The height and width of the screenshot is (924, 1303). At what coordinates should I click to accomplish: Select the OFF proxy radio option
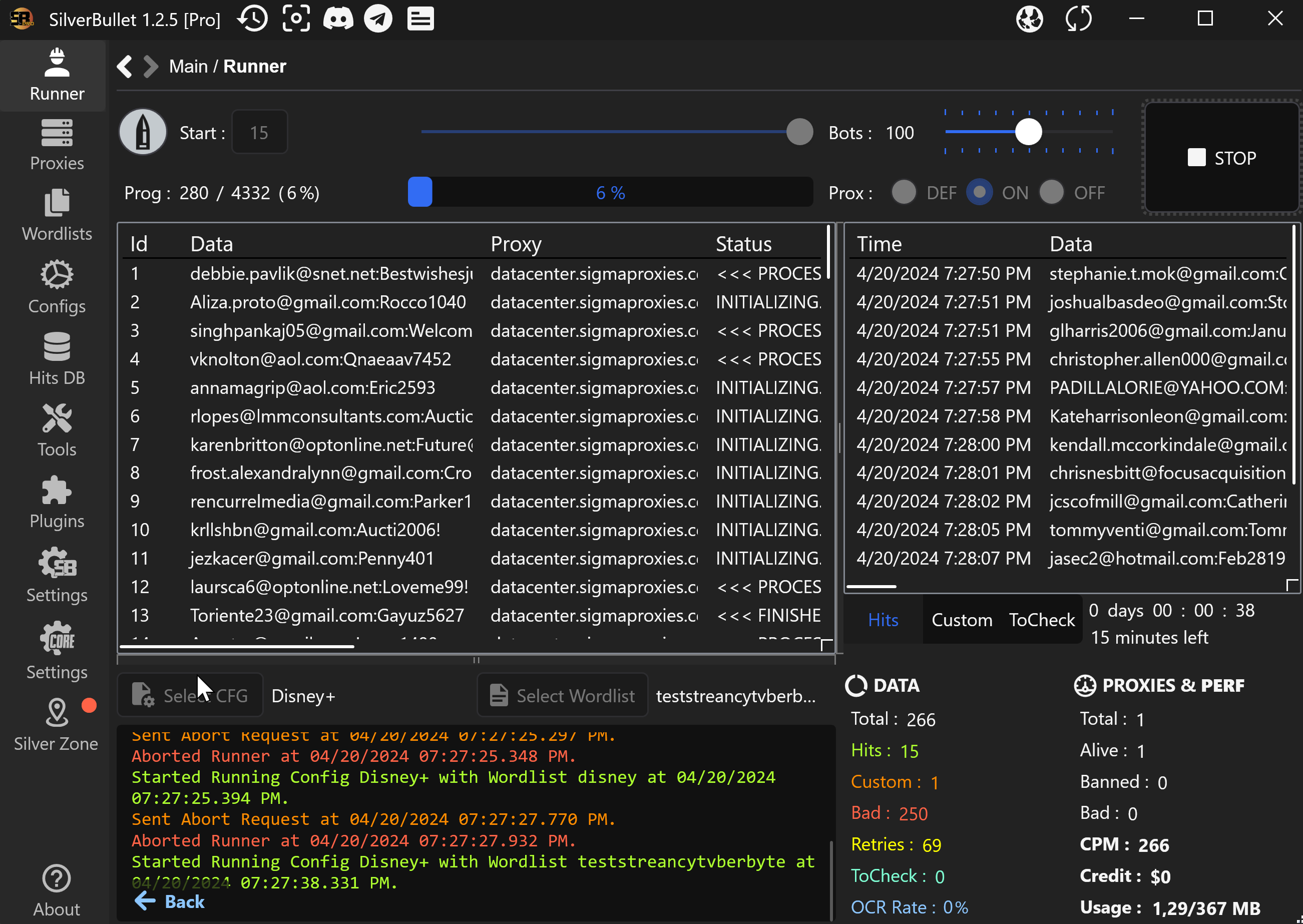[1052, 192]
